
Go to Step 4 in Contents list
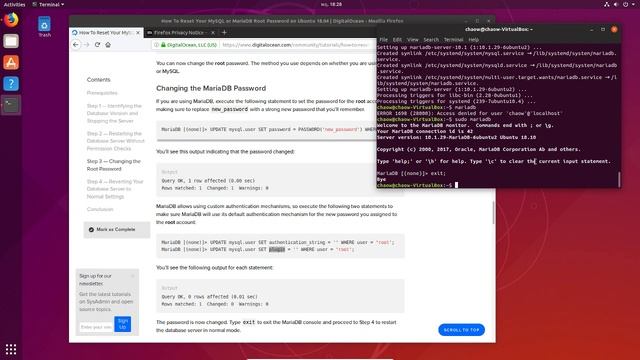click(115, 189)
